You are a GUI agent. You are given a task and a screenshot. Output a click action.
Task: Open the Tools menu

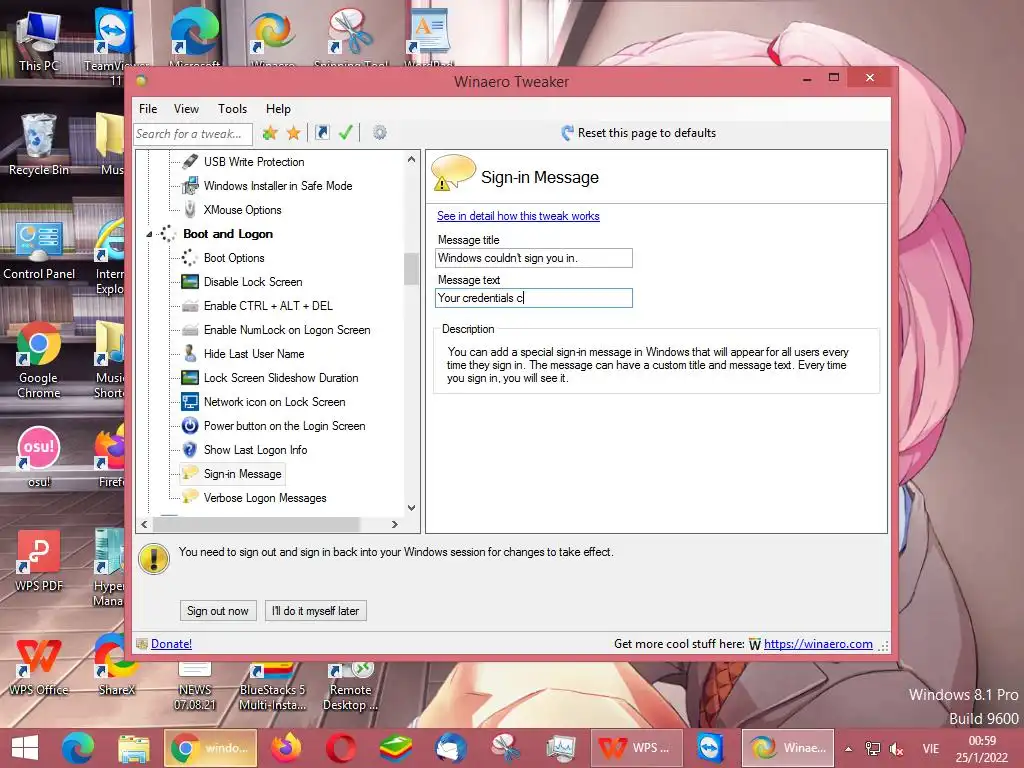(232, 109)
